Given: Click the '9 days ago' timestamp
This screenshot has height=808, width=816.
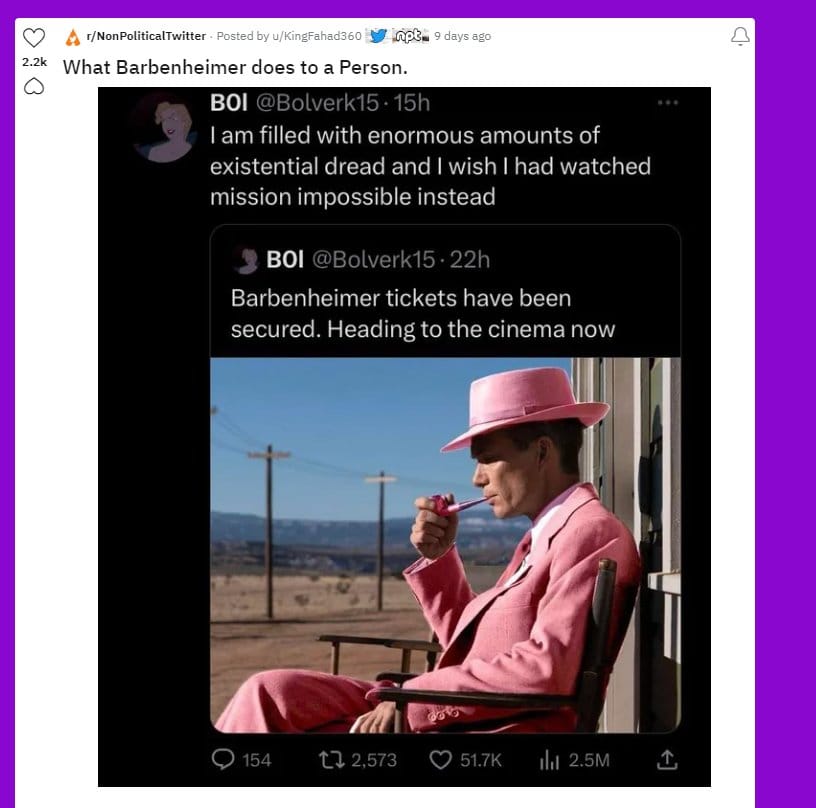Looking at the screenshot, I should coord(462,36).
